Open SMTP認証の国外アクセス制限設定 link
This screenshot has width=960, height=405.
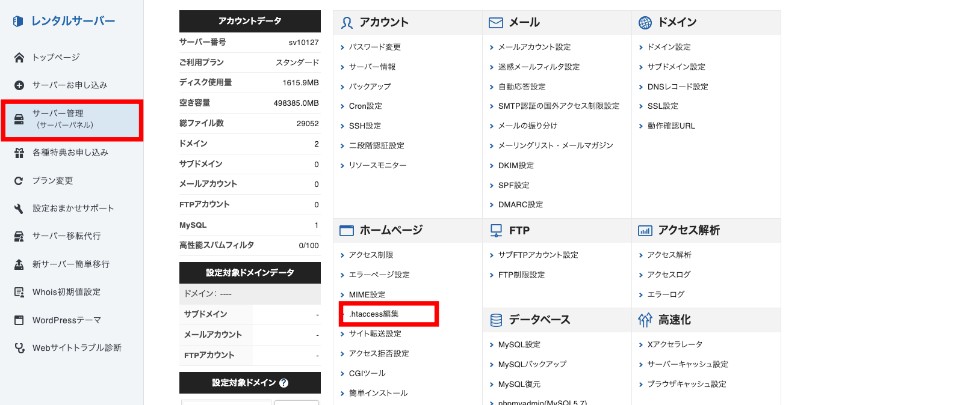(x=559, y=106)
